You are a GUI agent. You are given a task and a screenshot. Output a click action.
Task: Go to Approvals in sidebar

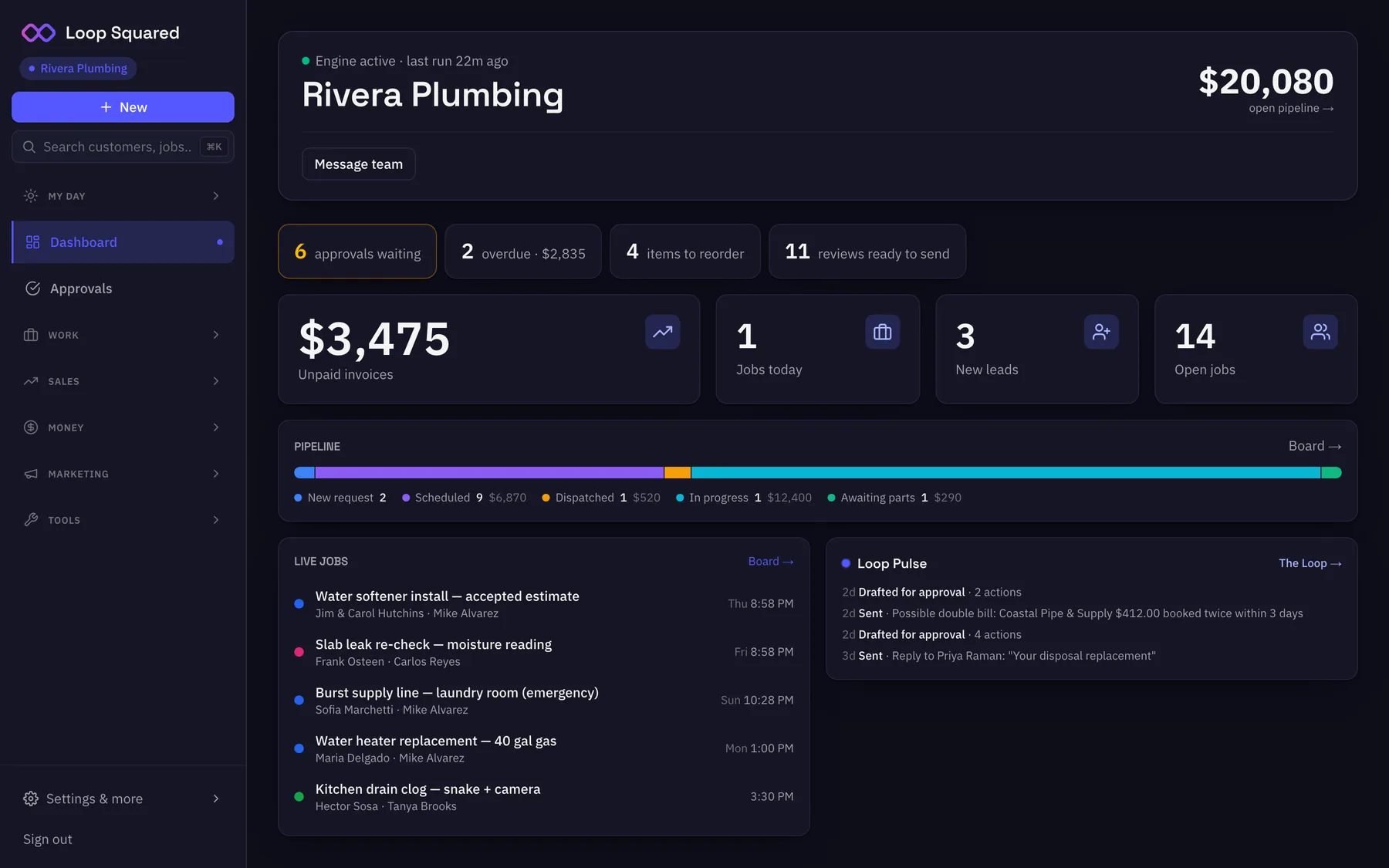click(x=123, y=289)
